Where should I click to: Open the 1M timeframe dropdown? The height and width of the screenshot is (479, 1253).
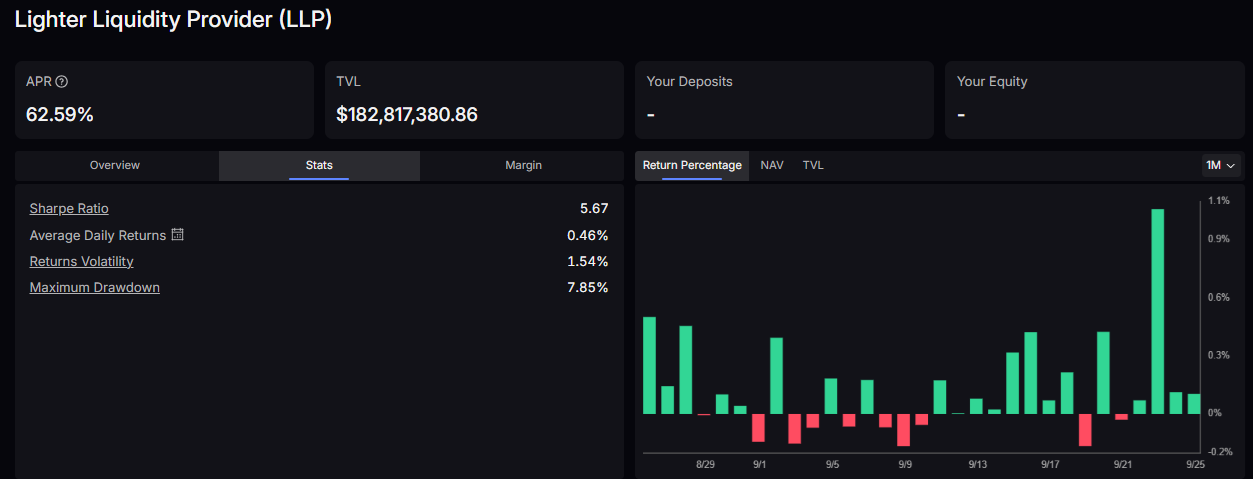1221,165
